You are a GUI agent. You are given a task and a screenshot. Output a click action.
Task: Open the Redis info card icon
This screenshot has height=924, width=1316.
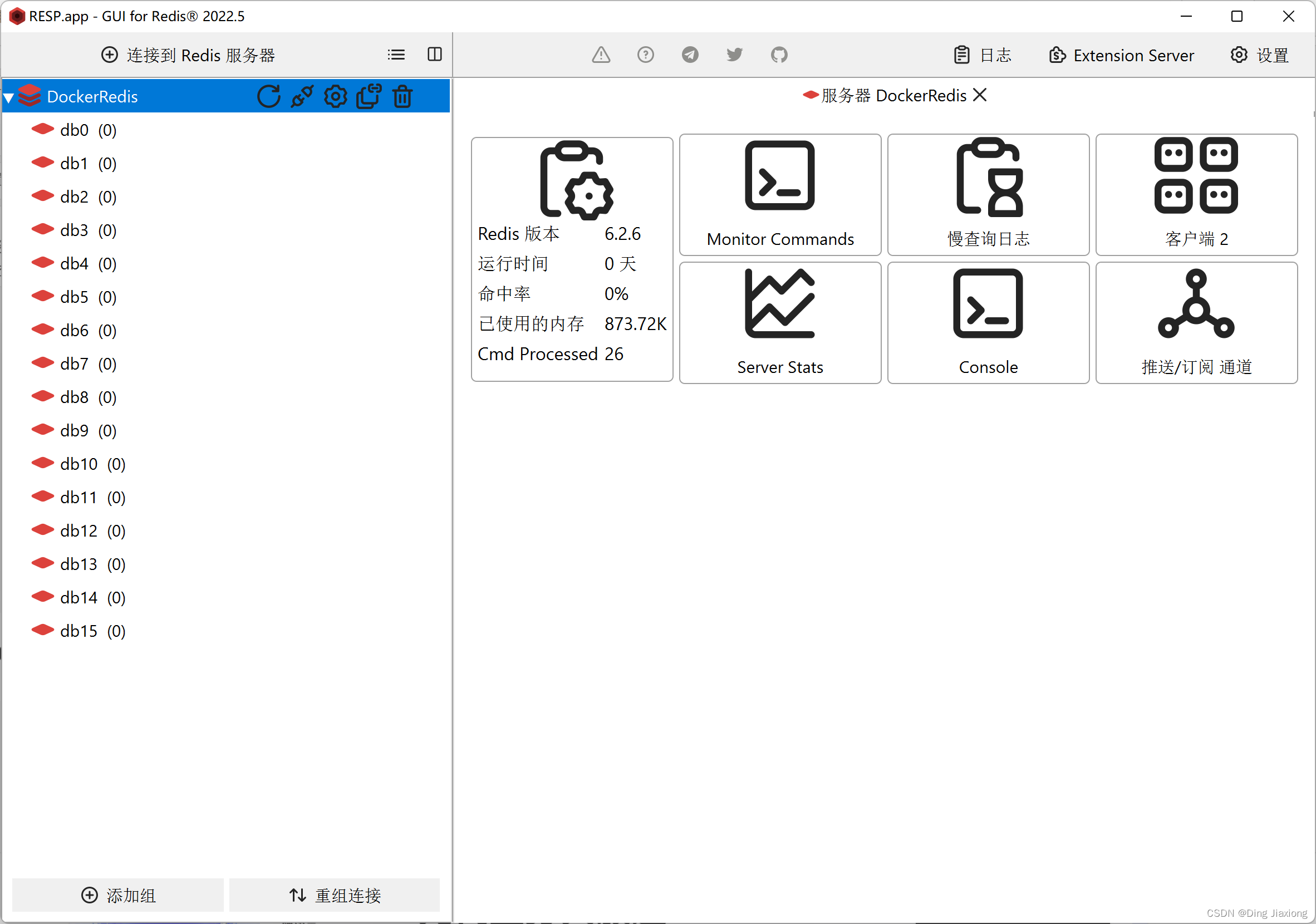coord(577,180)
